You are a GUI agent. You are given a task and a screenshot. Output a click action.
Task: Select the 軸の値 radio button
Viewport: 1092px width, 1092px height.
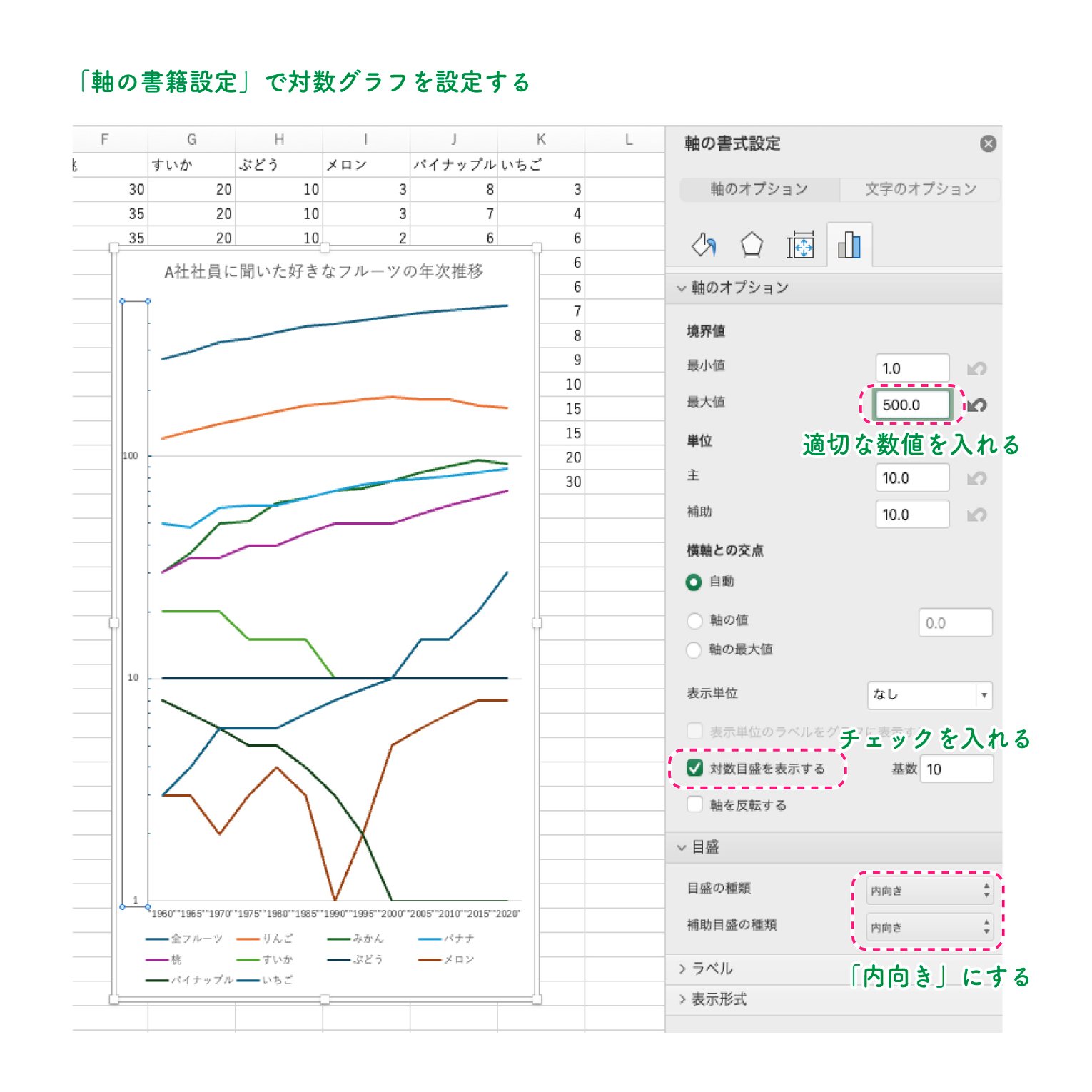tap(694, 620)
